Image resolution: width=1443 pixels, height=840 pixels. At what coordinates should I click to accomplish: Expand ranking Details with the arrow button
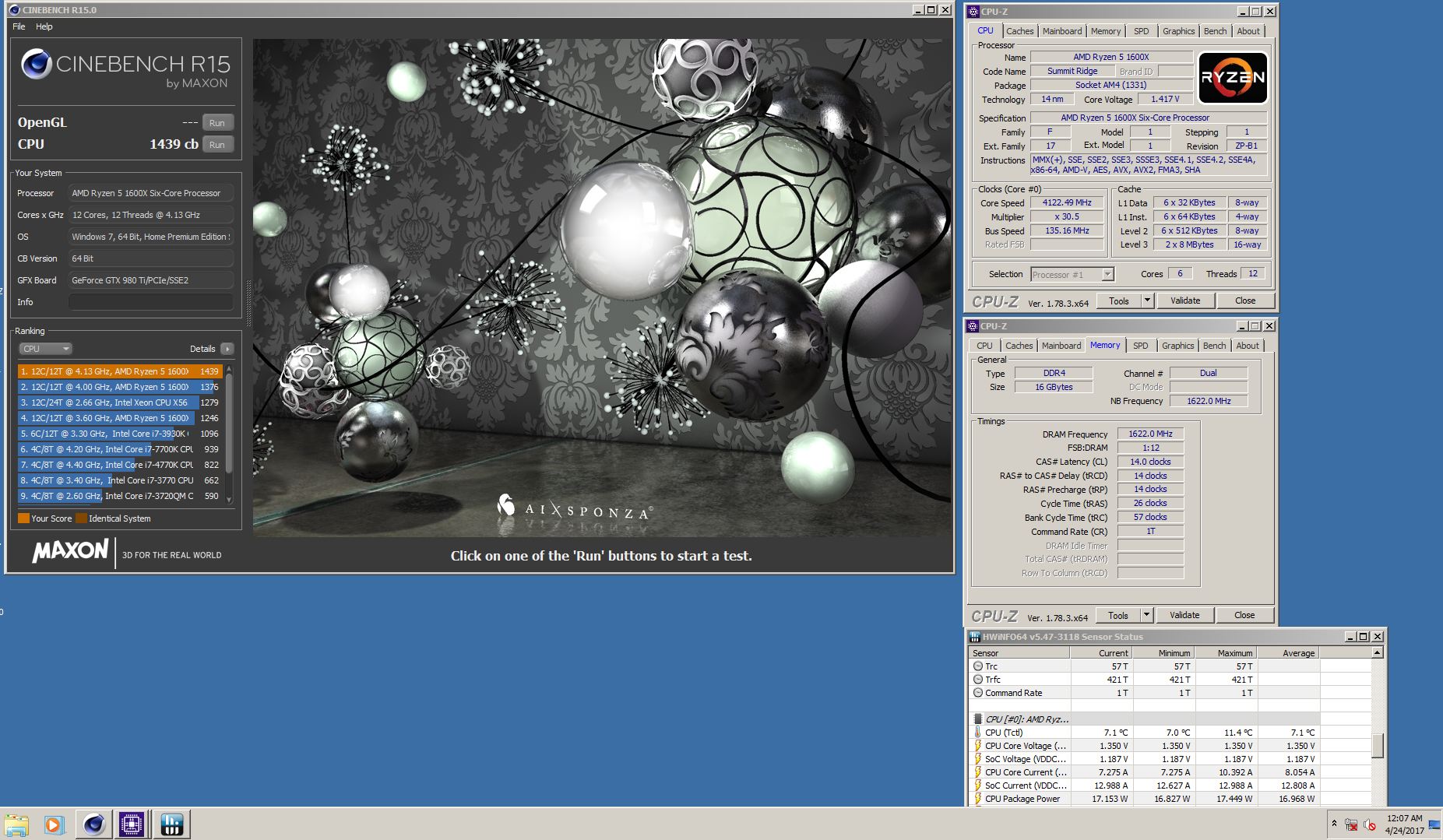click(x=227, y=349)
